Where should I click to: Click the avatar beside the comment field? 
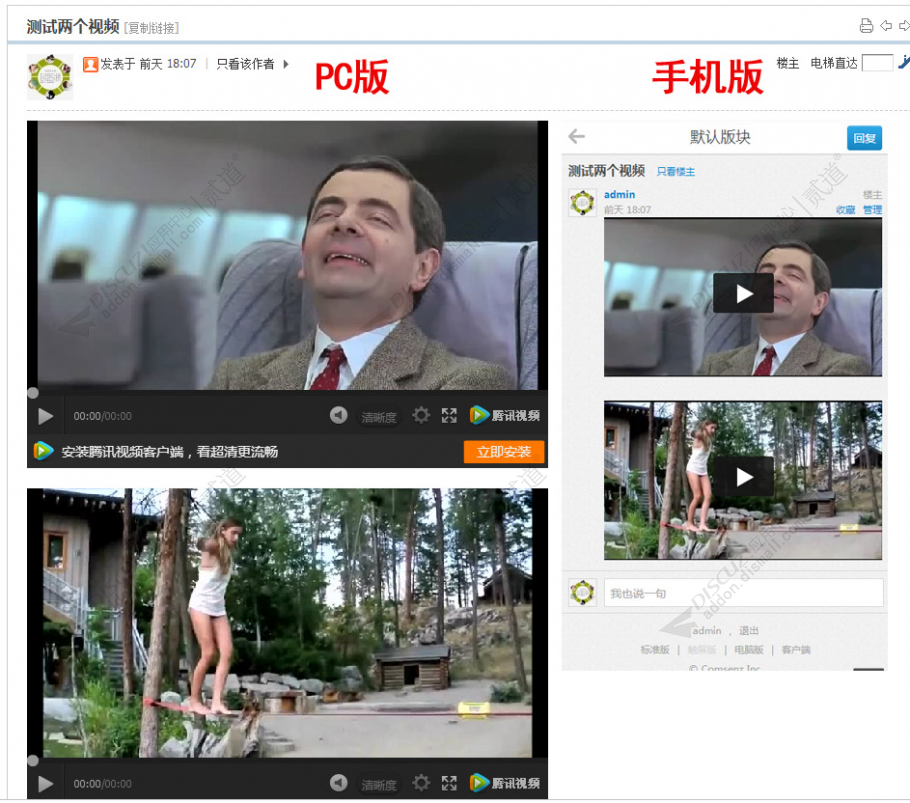[582, 593]
